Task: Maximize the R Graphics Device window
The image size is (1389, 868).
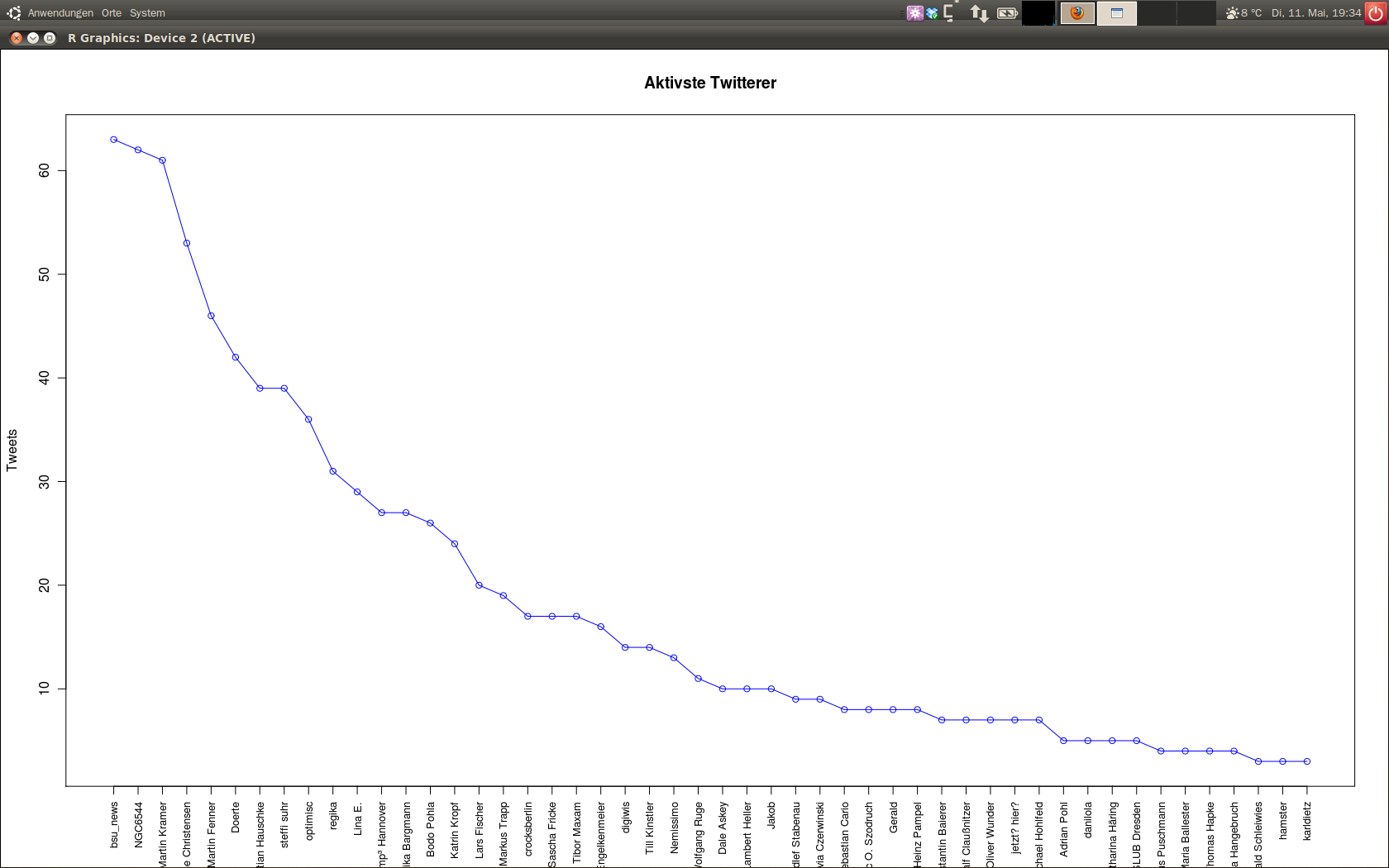Action: [x=50, y=38]
